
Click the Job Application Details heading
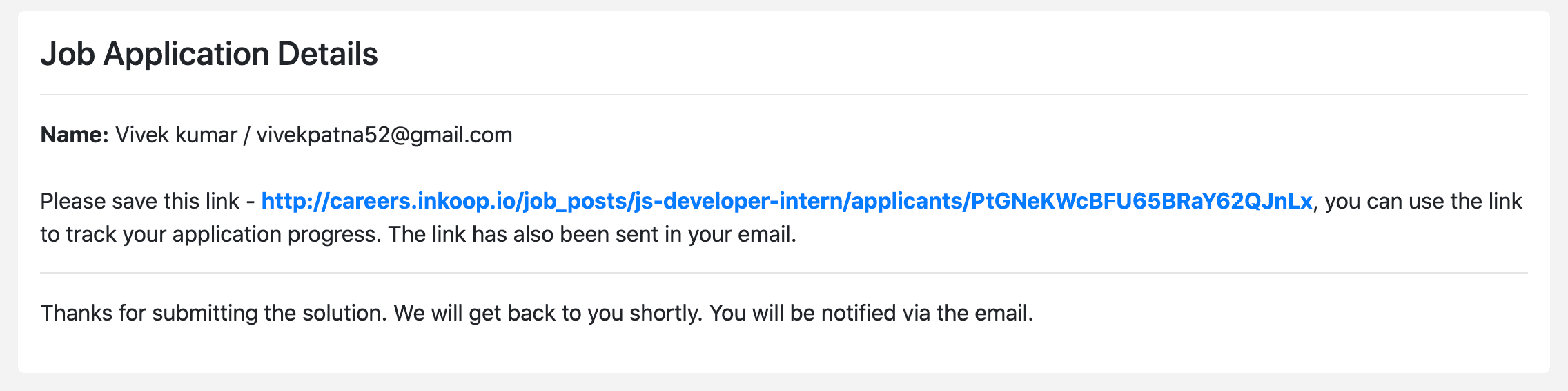coord(209,53)
